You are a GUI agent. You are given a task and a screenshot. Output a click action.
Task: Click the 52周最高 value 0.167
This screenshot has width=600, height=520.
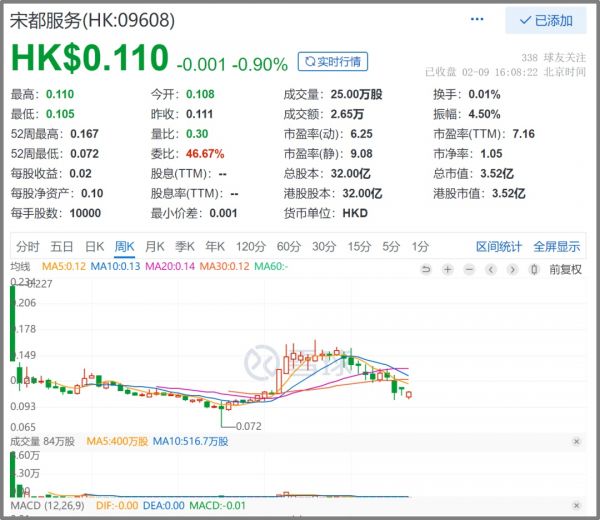point(84,134)
